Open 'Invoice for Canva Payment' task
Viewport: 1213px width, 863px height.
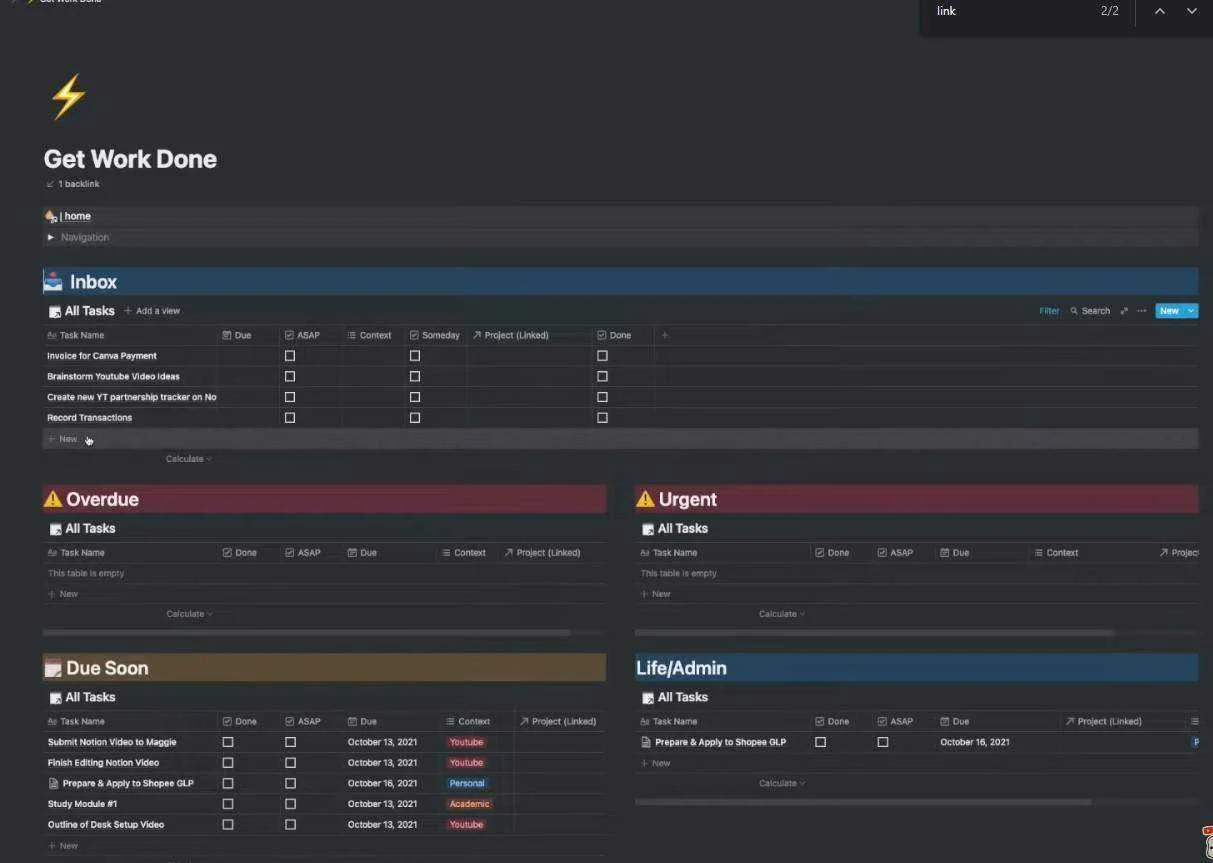click(102, 356)
